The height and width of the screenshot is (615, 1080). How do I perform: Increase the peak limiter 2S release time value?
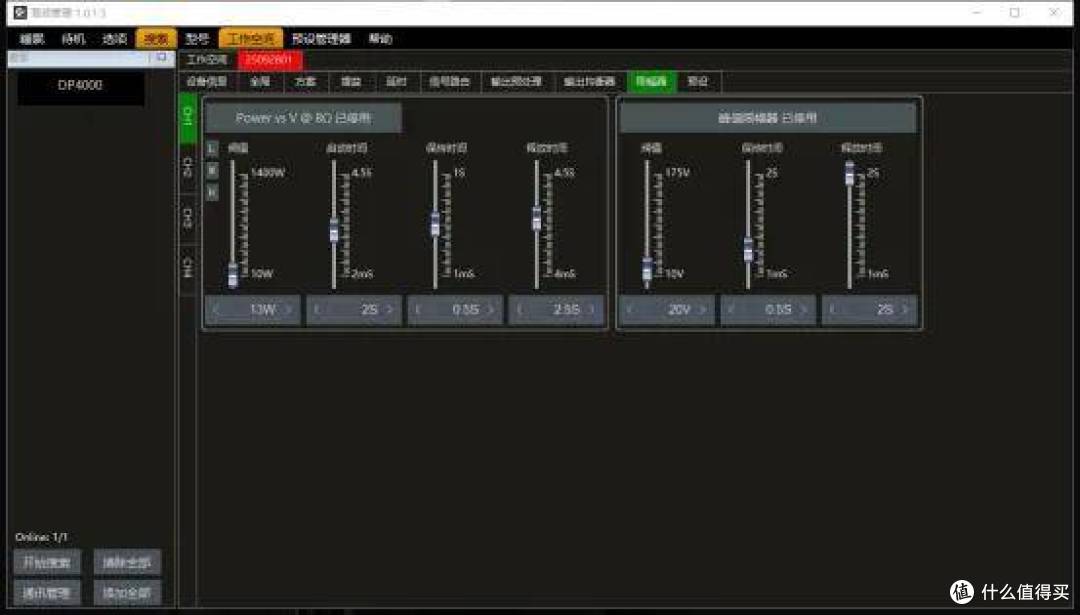pyautogui.click(x=906, y=310)
